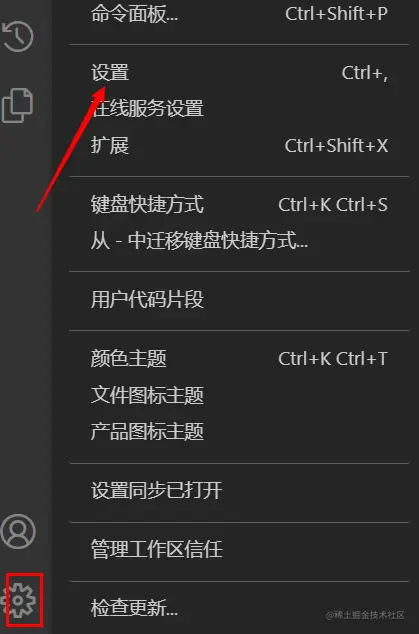Click the stacked documents files icon
The image size is (419, 634).
17,105
